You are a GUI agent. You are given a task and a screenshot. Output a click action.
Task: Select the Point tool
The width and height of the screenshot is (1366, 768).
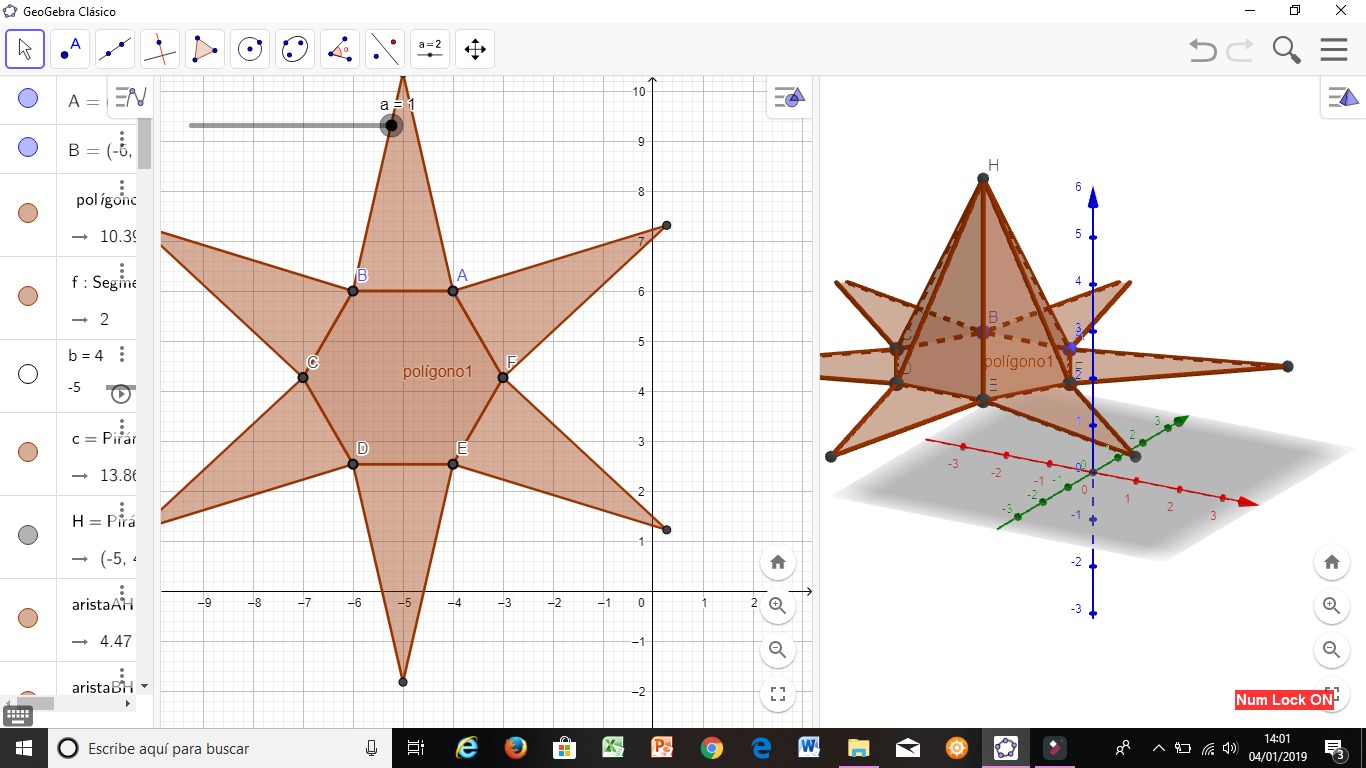[69, 48]
